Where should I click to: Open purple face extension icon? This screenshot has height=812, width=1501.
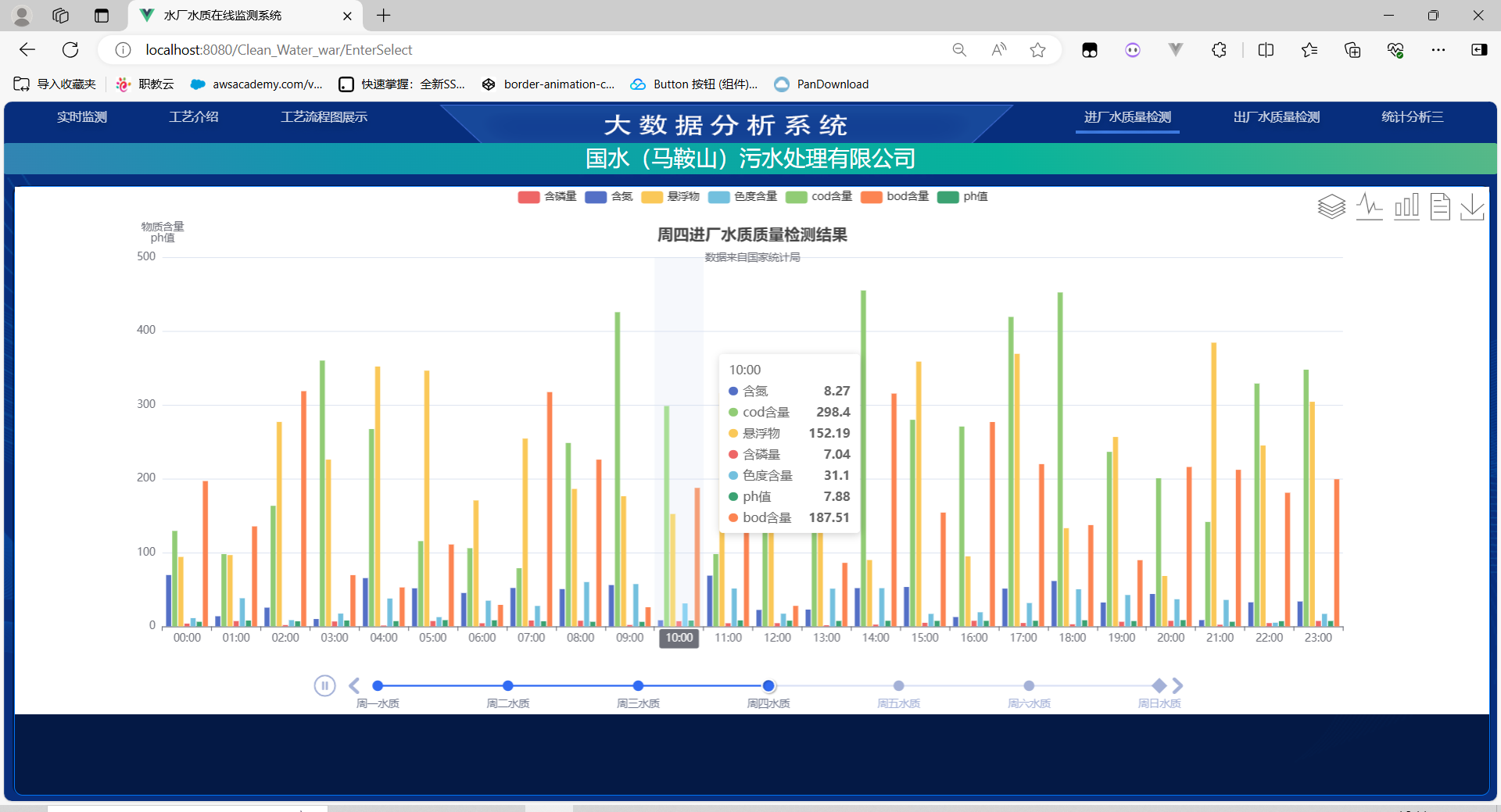(x=1133, y=50)
